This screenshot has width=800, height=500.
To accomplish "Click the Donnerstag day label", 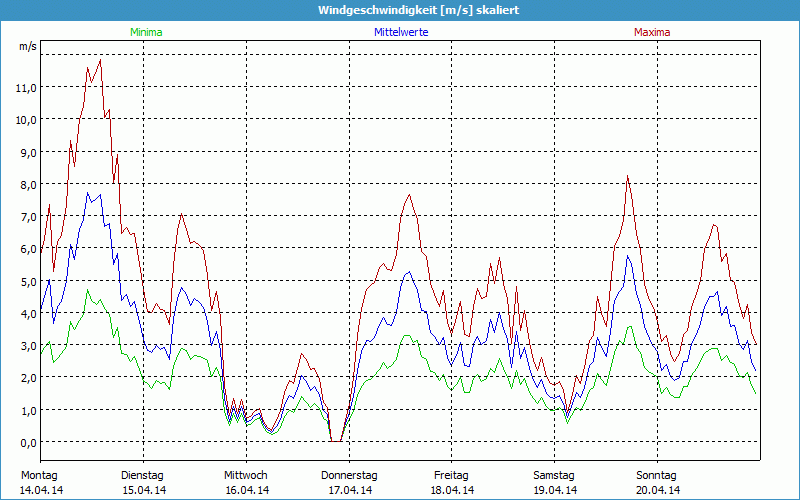I will [x=349, y=475].
